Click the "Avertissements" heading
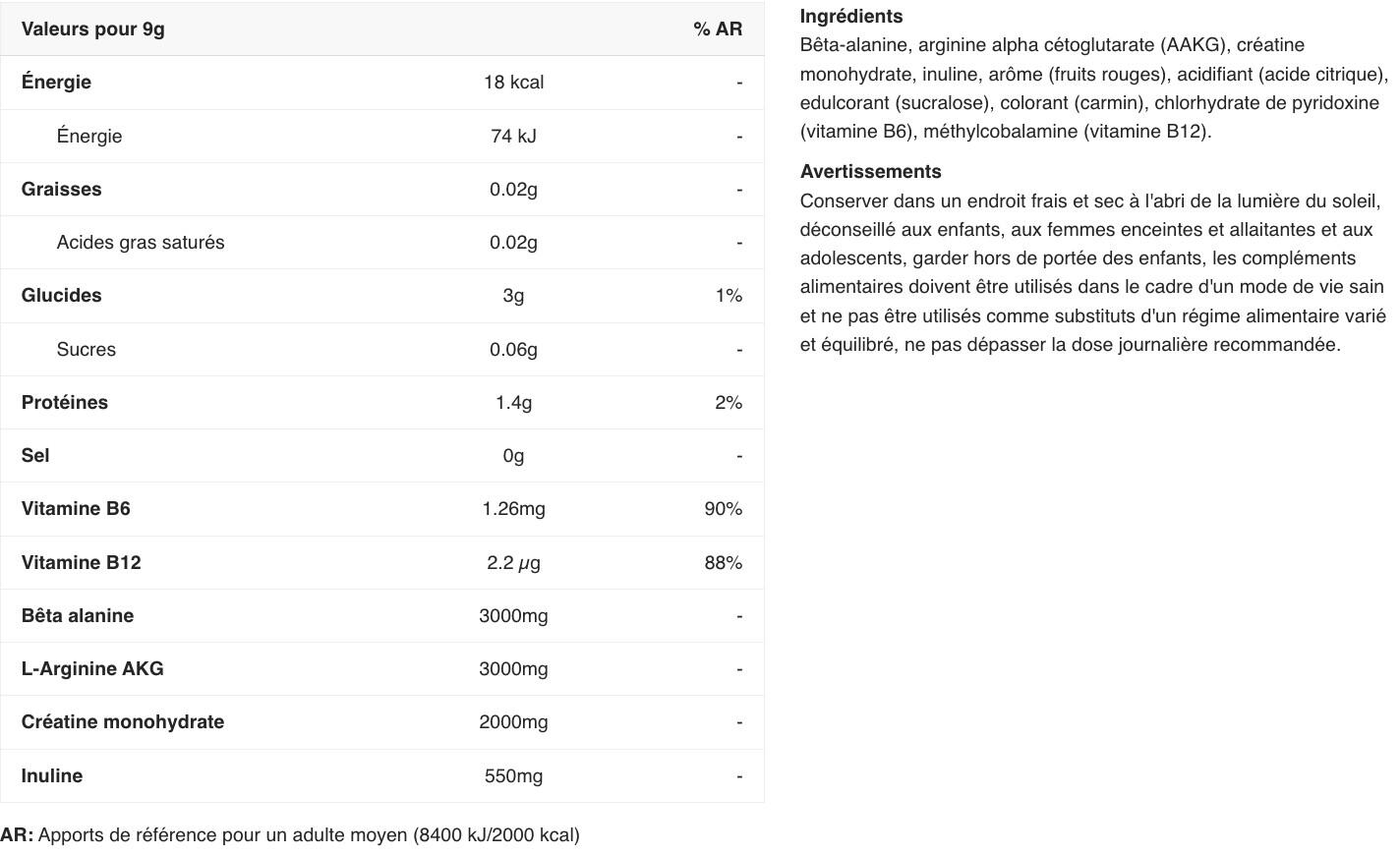The image size is (1400, 855). (x=871, y=172)
